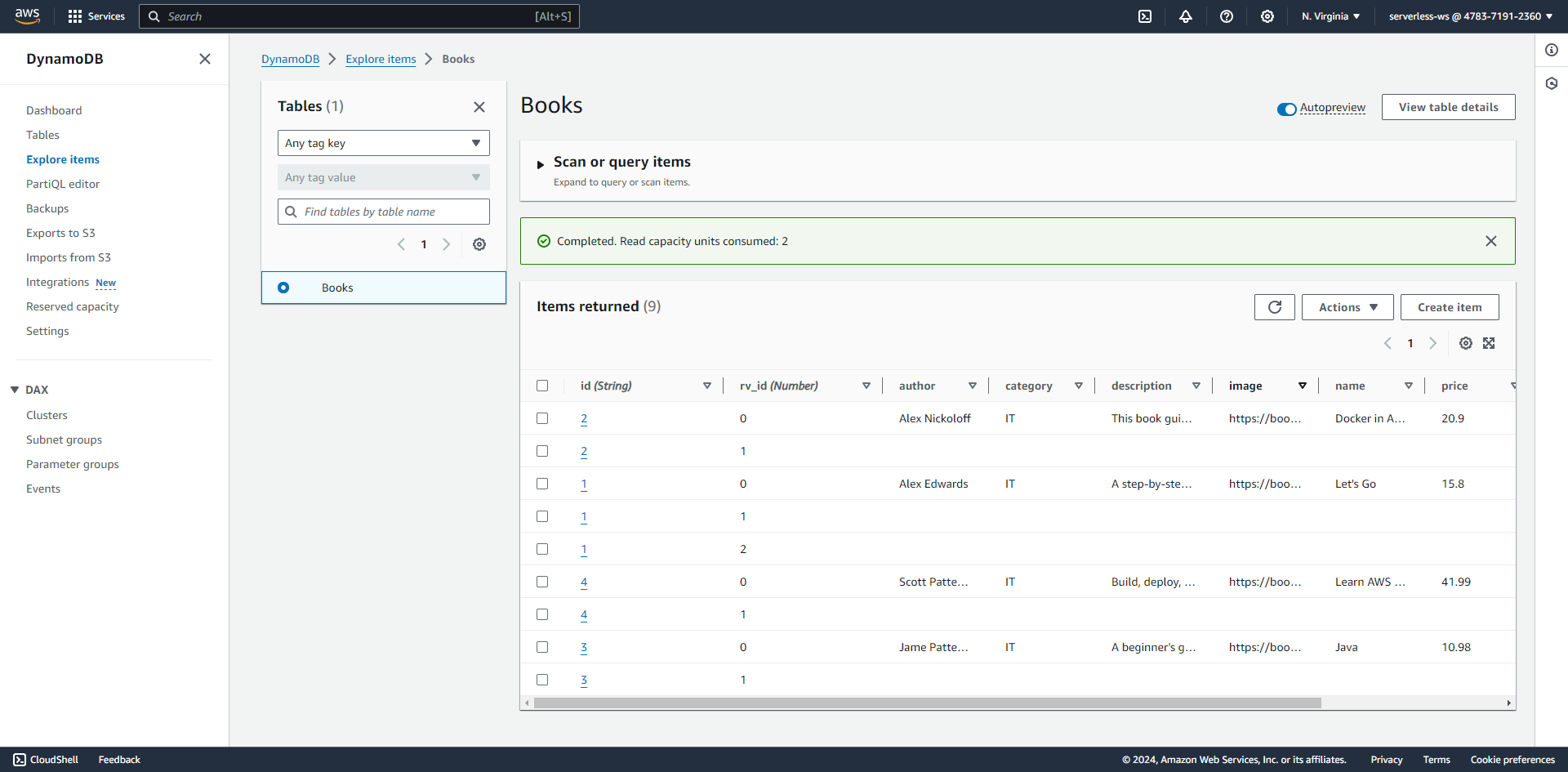Check the Scott Patte... row checkbox
The width and height of the screenshot is (1568, 772).
tap(542, 582)
